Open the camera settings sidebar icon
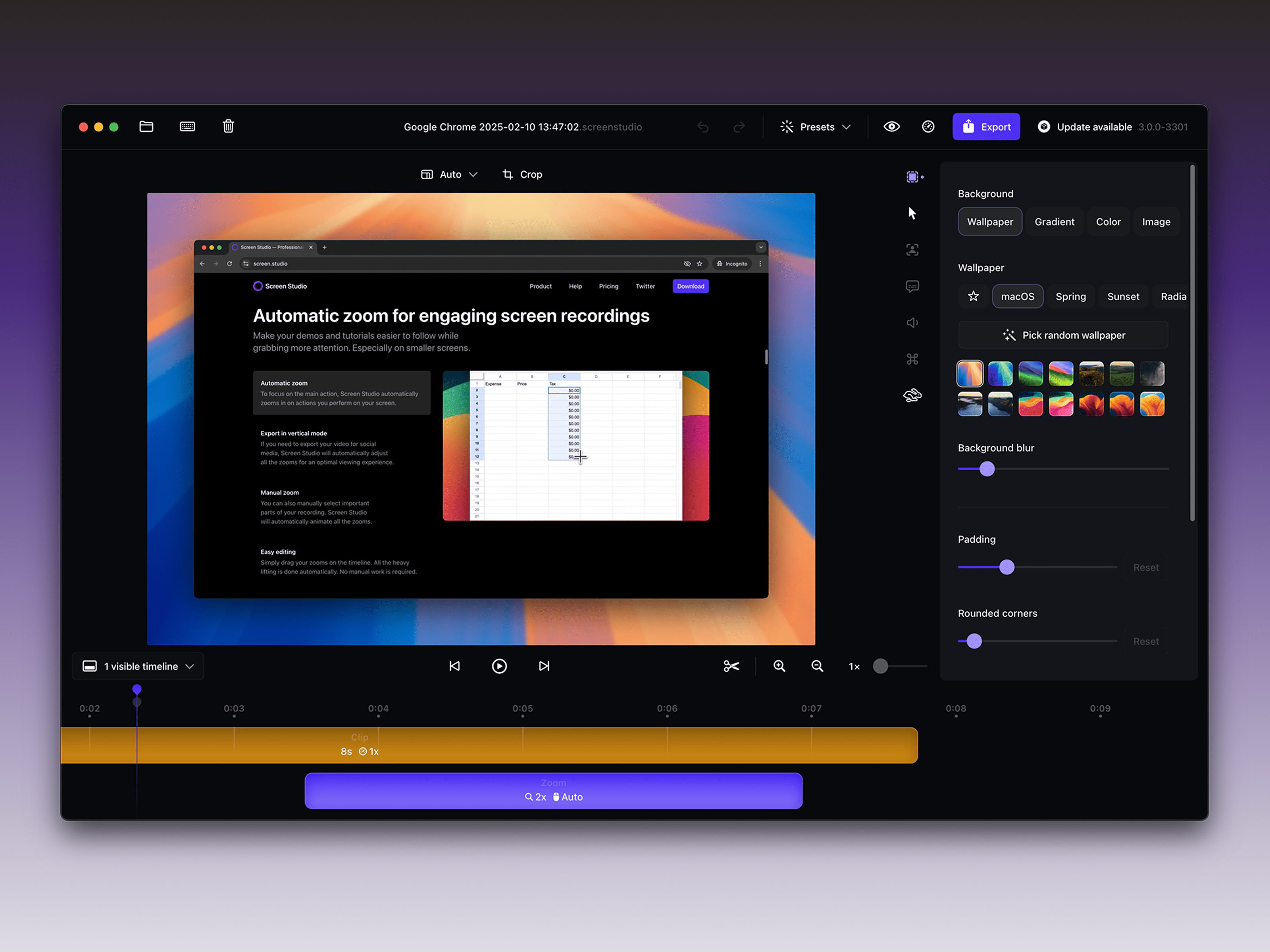This screenshot has width=1270, height=952. click(912, 250)
